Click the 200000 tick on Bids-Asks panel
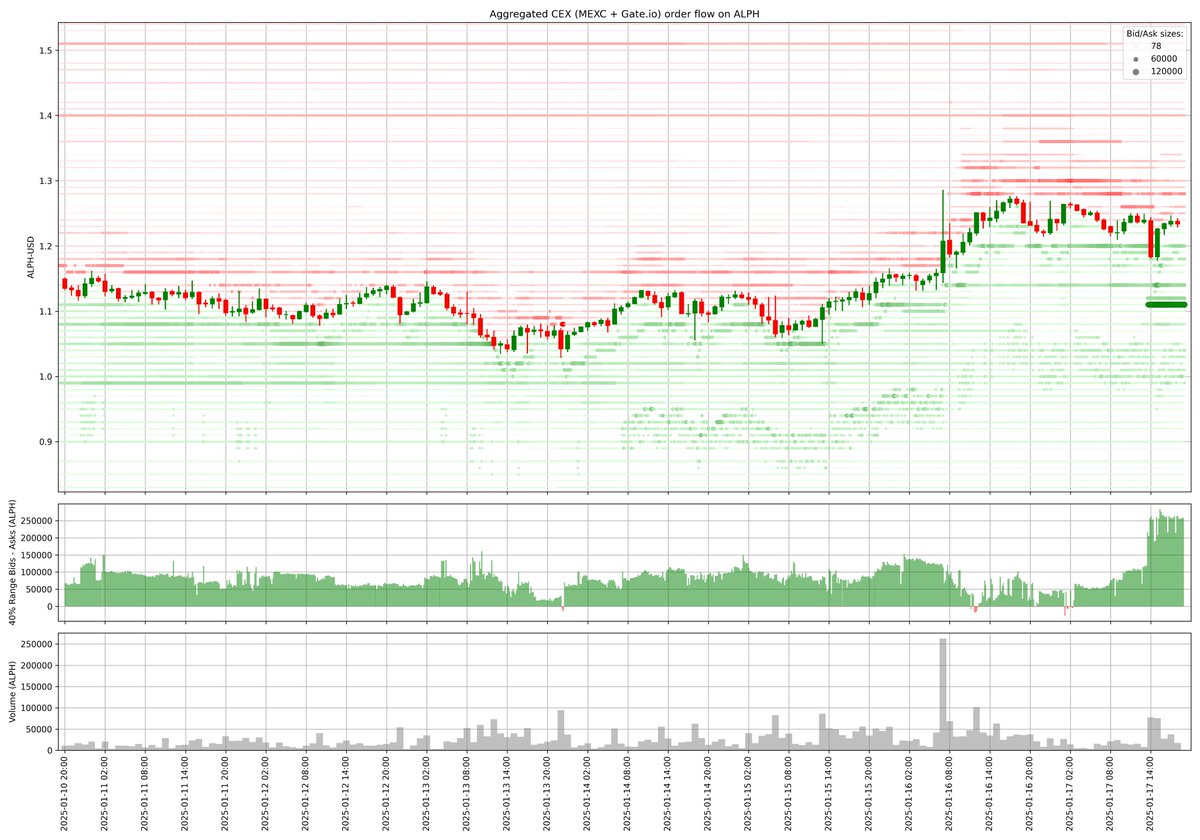Image resolution: width=1200 pixels, height=840 pixels. point(39,538)
